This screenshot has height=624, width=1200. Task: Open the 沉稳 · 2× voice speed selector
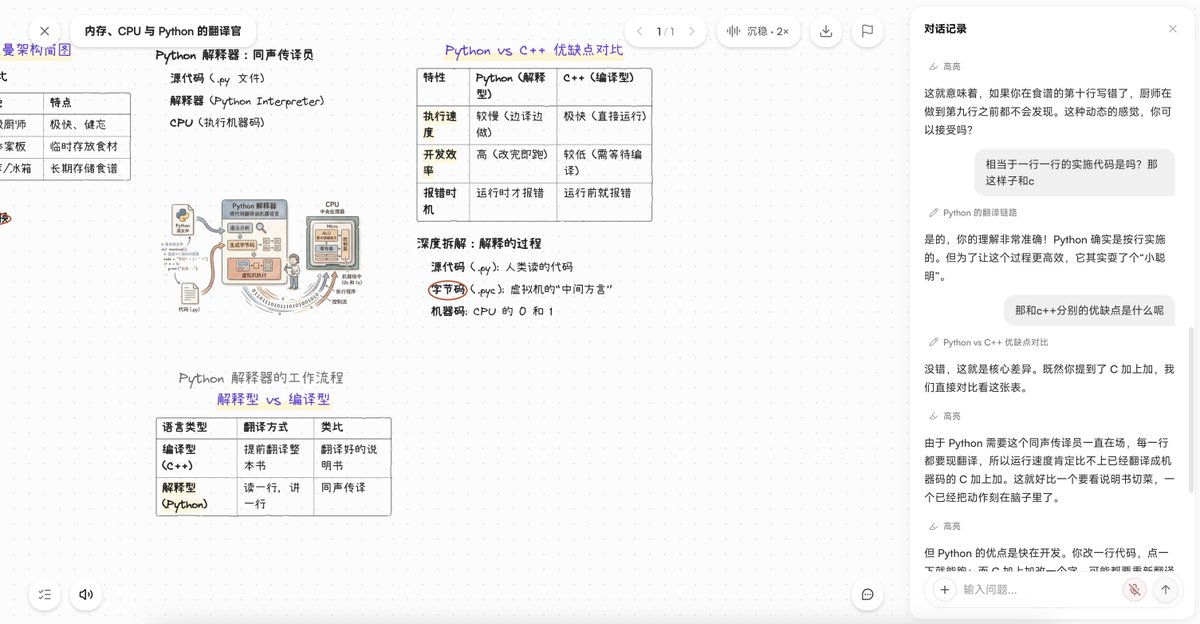coord(758,31)
